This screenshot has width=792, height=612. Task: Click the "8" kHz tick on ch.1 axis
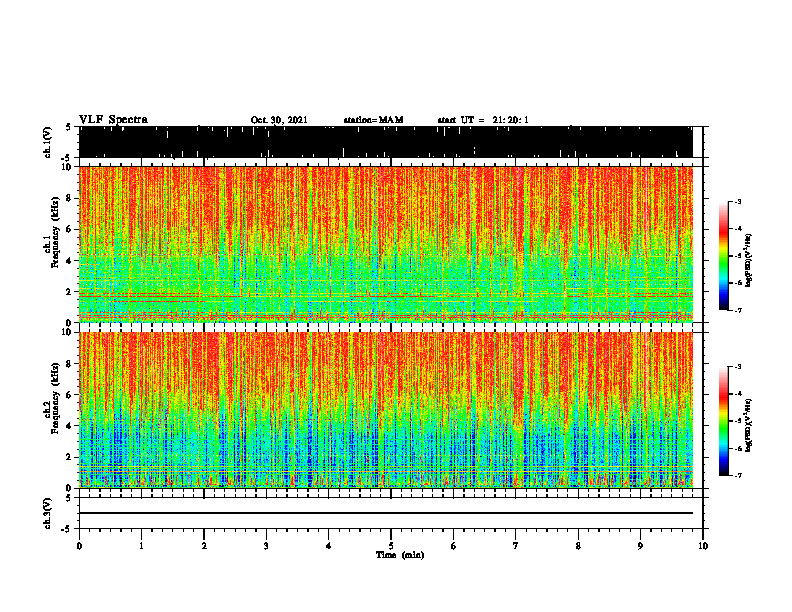click(69, 198)
